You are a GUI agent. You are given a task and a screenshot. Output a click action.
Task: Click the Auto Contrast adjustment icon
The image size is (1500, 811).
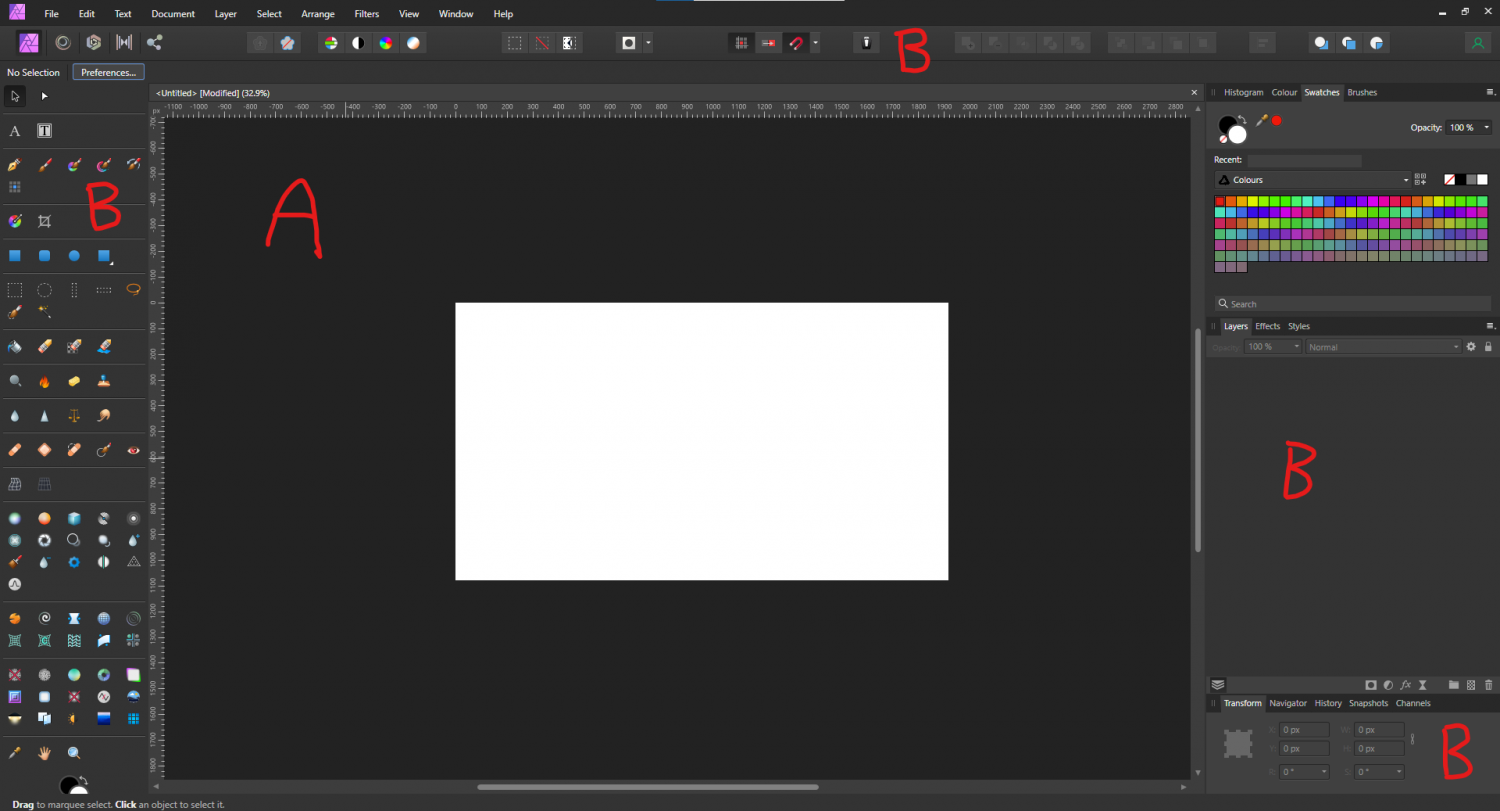click(x=357, y=42)
